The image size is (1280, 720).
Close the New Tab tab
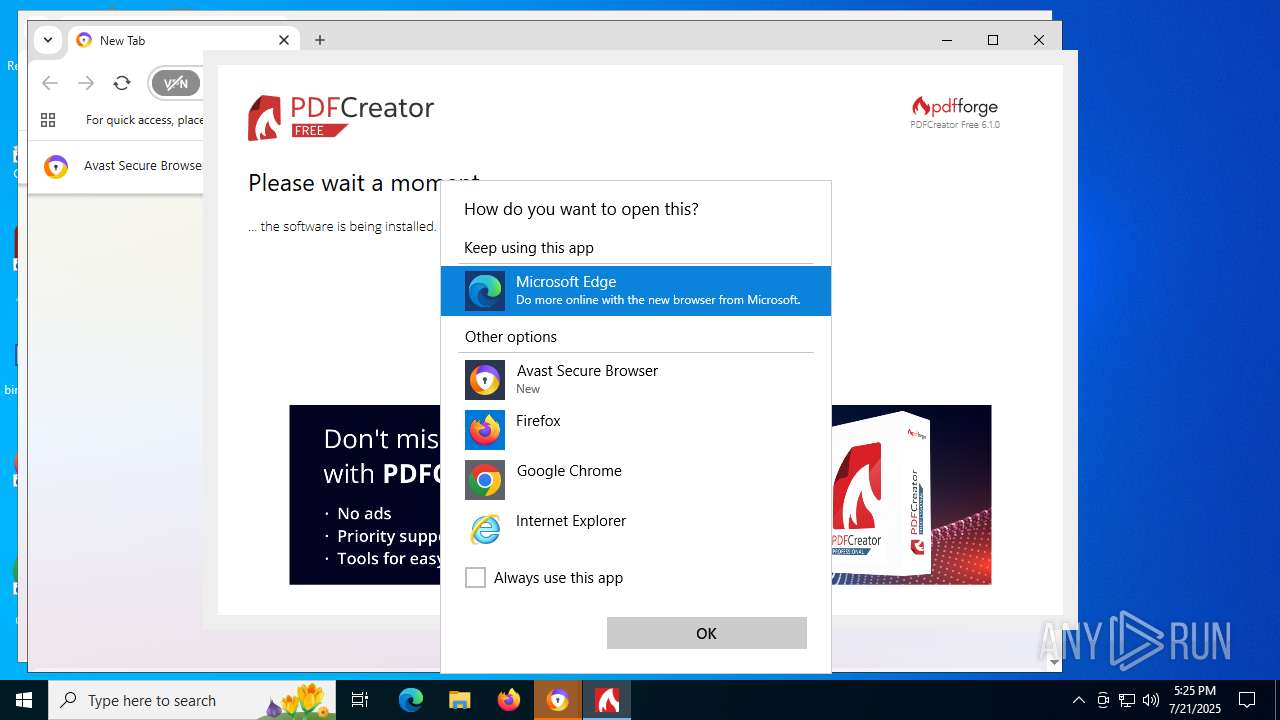pyautogui.click(x=284, y=40)
